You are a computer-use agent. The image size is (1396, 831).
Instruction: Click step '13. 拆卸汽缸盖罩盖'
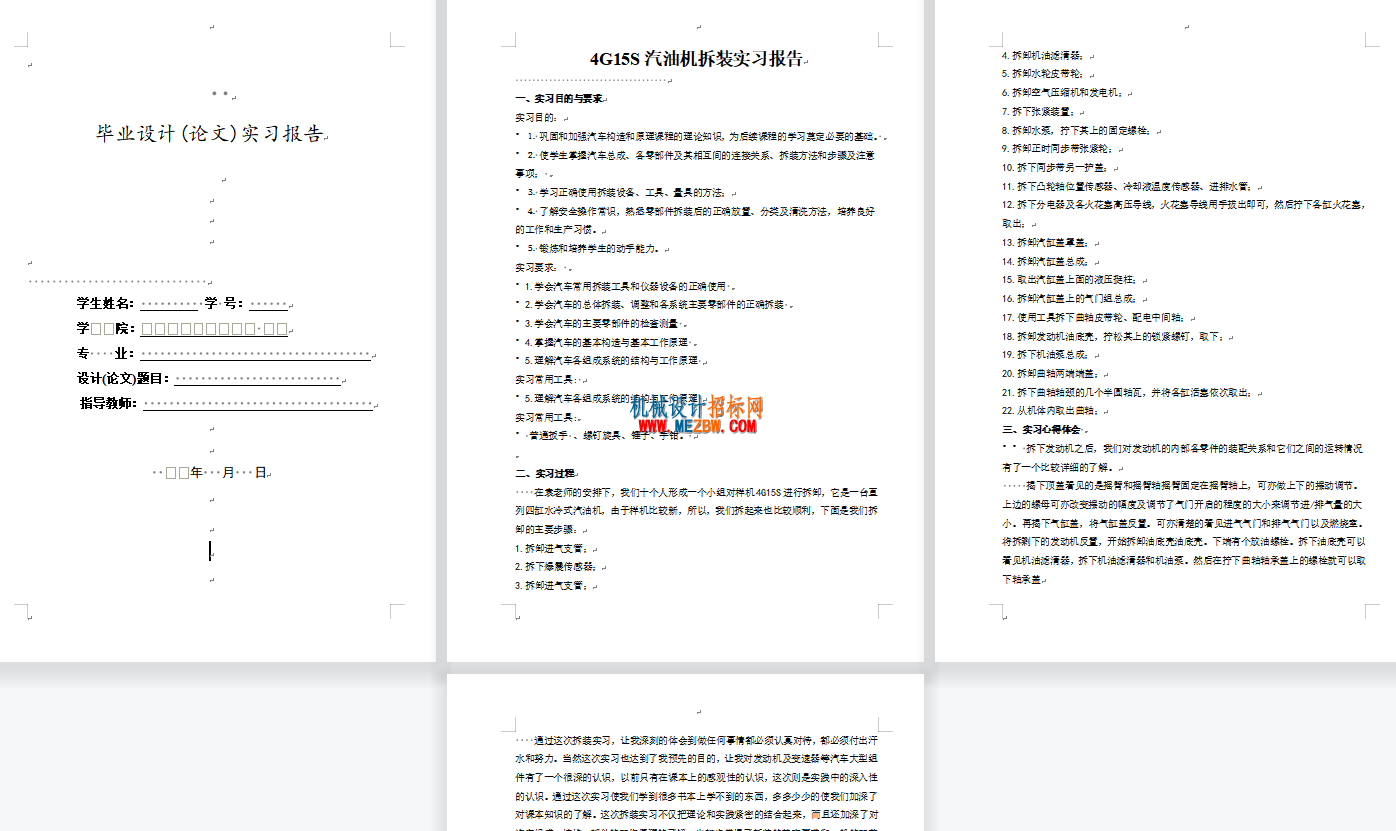(x=1045, y=242)
